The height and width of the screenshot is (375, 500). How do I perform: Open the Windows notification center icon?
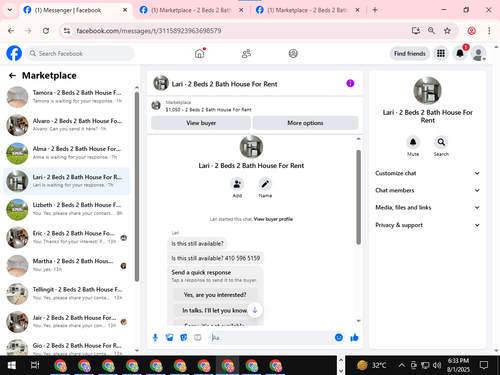(x=484, y=365)
